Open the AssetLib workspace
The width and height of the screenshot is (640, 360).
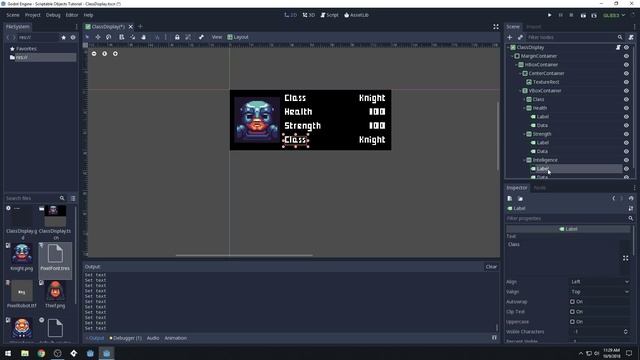(x=356, y=15)
